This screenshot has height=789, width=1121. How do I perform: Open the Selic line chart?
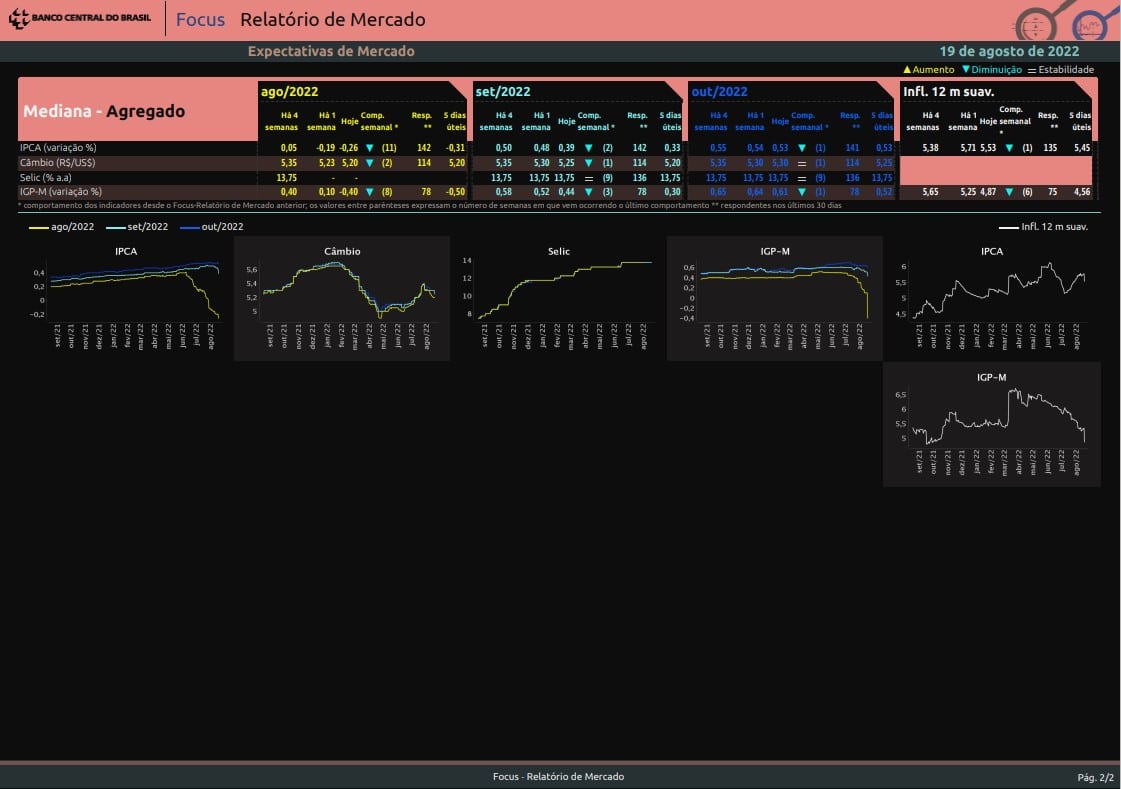[x=558, y=297]
